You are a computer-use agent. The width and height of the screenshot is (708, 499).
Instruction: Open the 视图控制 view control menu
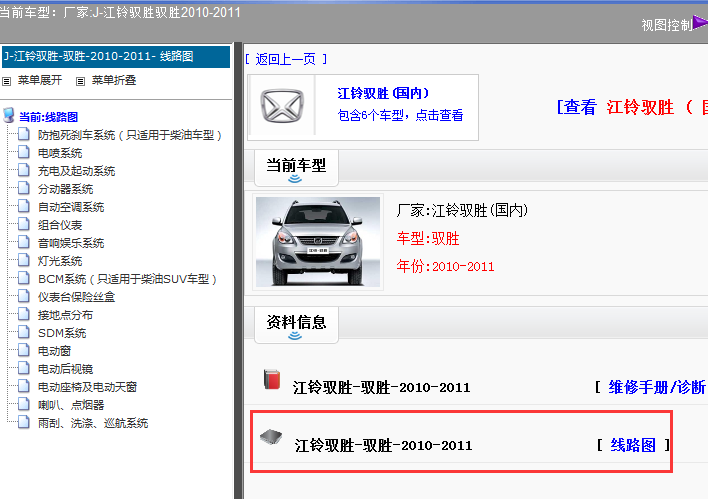(x=667, y=25)
